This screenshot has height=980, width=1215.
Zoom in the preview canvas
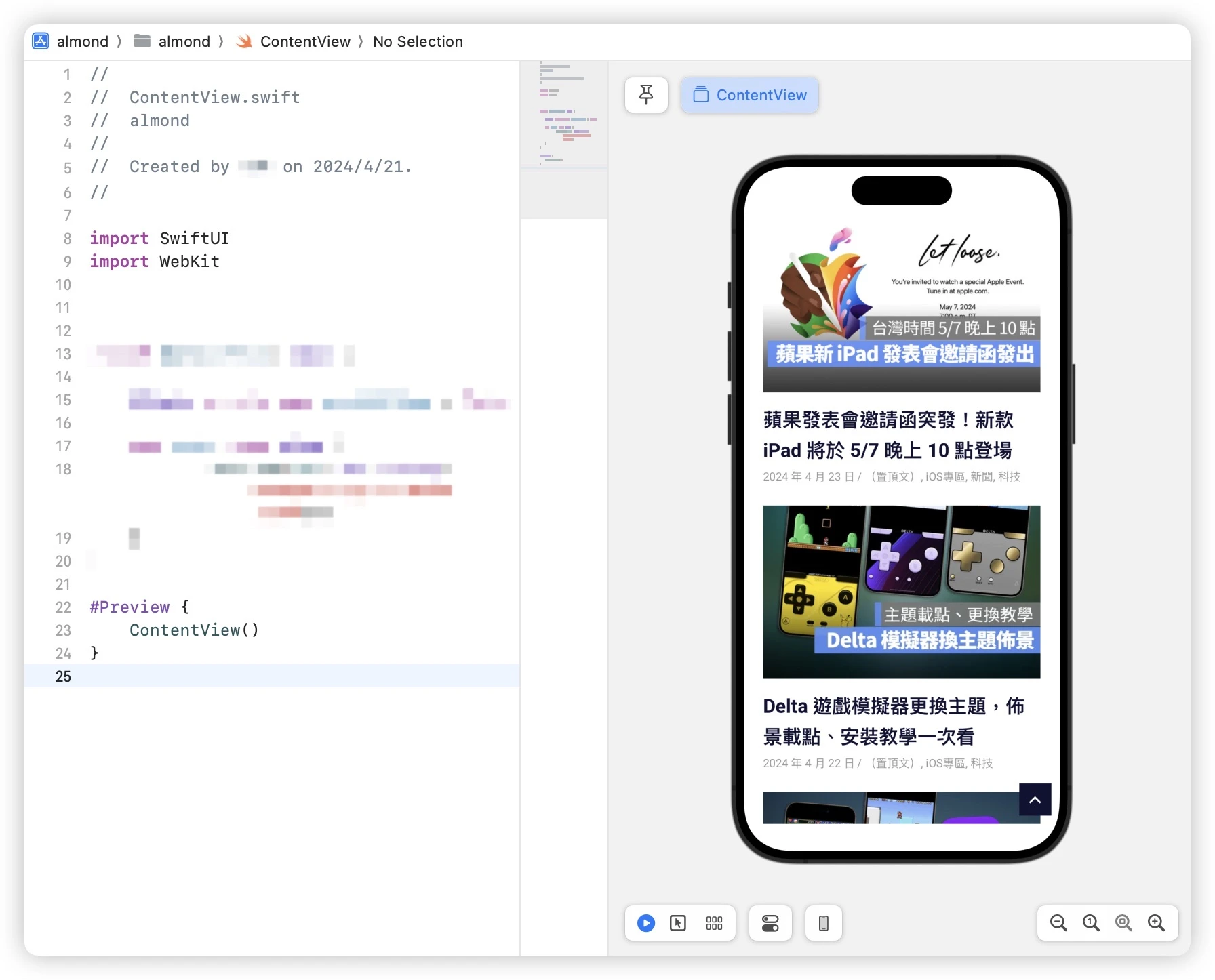(1156, 923)
